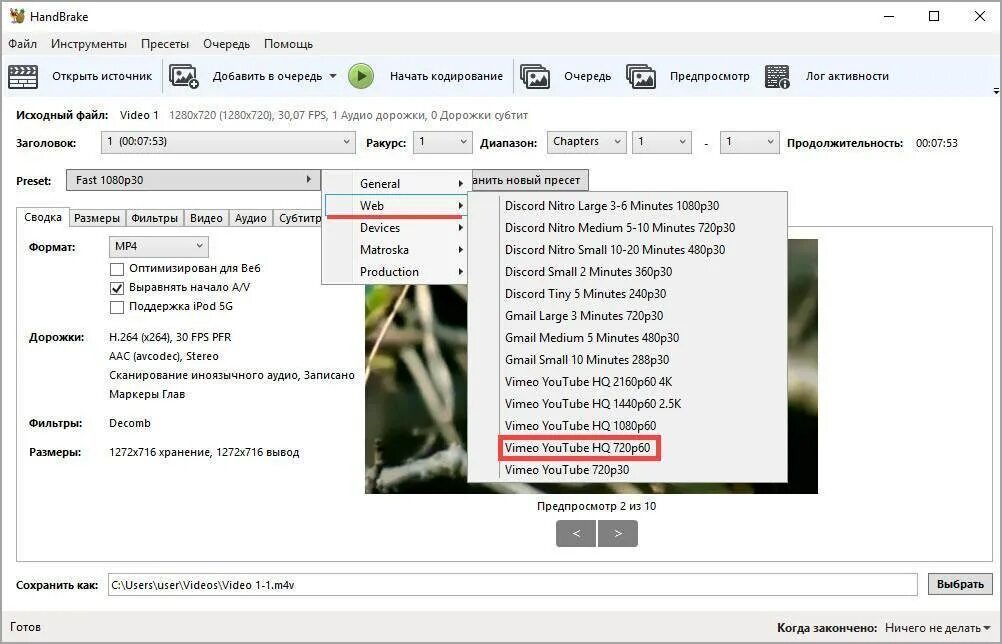Select Gmail Large 3 Minutes 720p30
This screenshot has width=1002, height=644.
click(628, 316)
